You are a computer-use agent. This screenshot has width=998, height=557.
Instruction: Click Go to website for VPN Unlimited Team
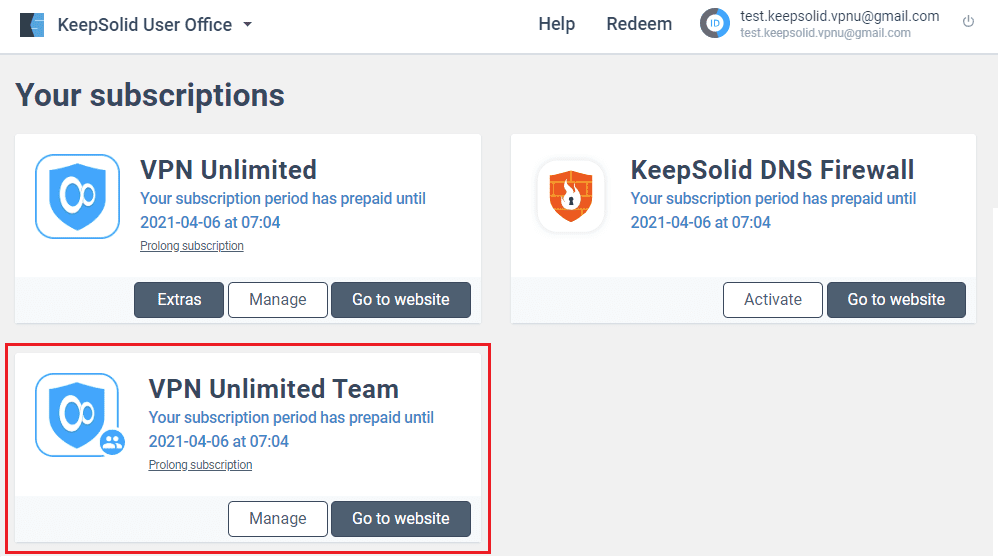click(x=401, y=519)
